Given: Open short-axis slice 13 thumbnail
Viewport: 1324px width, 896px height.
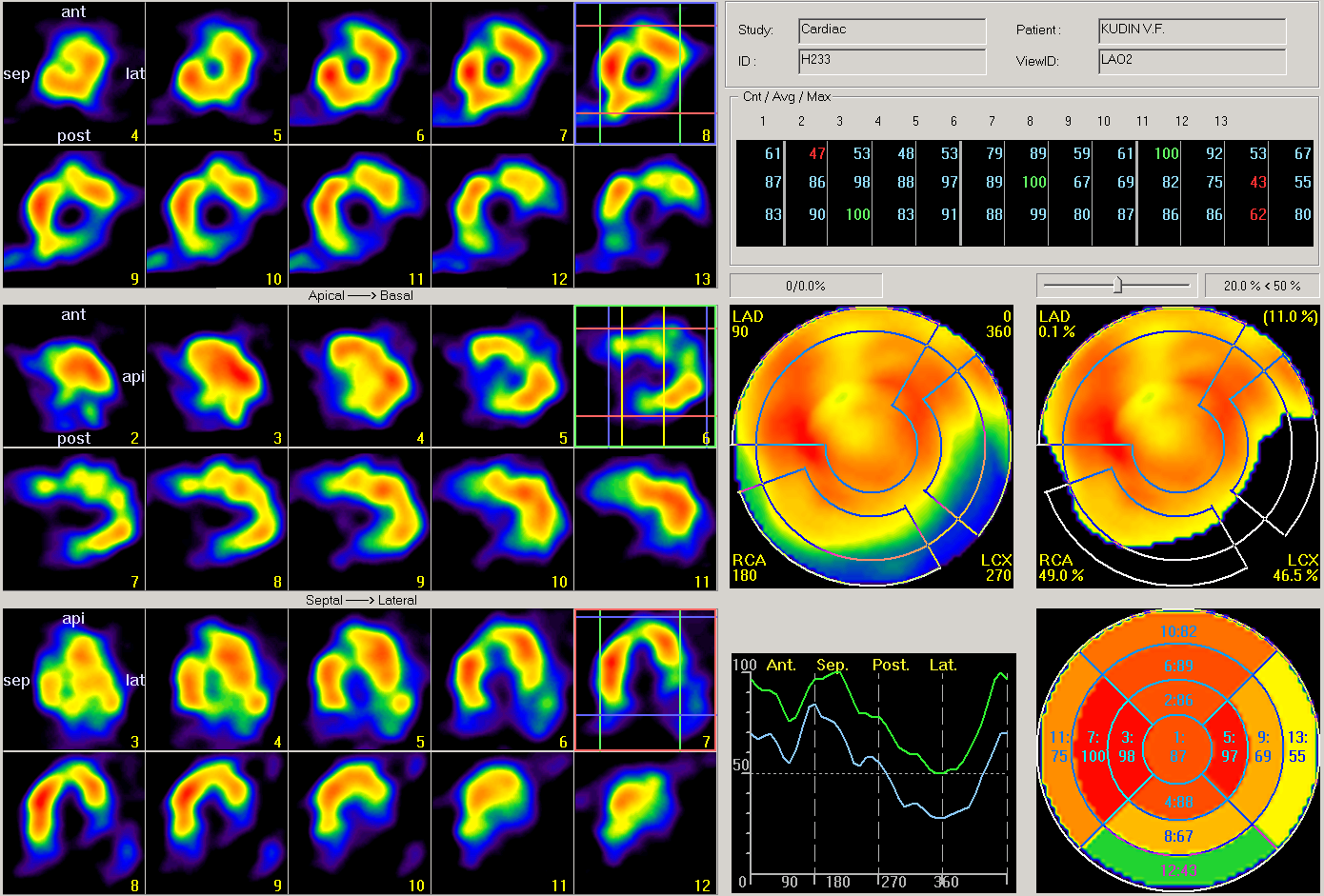Looking at the screenshot, I should coord(645,216).
